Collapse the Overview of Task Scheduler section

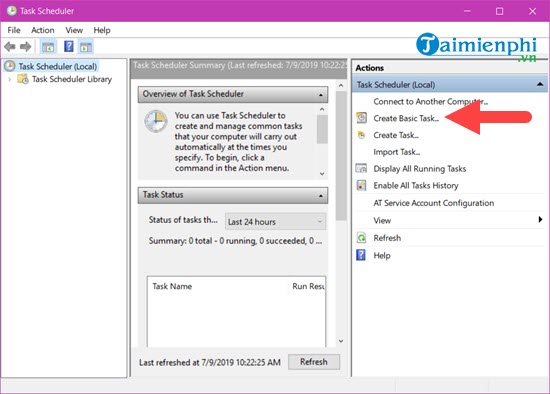tap(321, 95)
